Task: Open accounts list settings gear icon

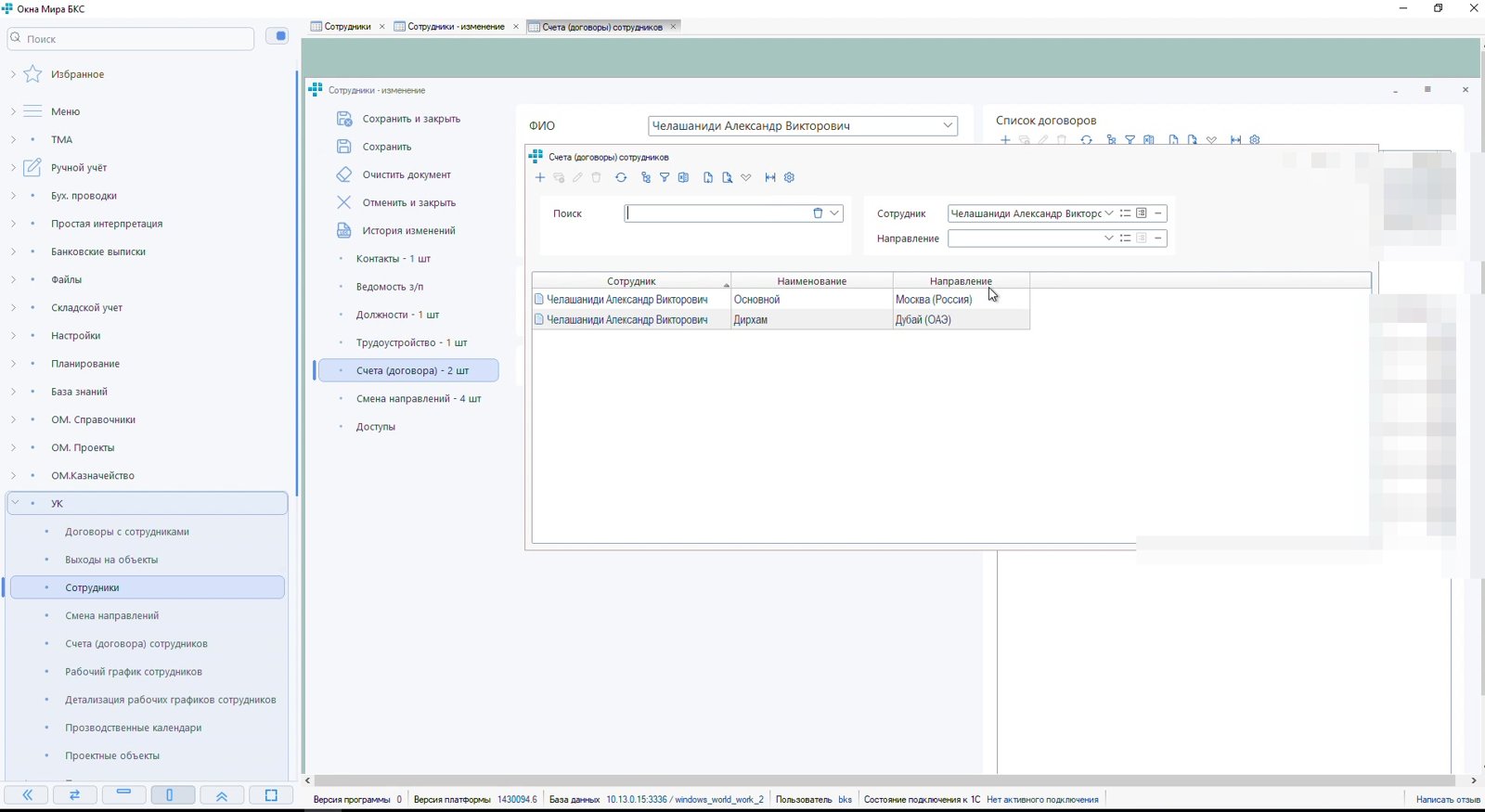Action: [790, 178]
